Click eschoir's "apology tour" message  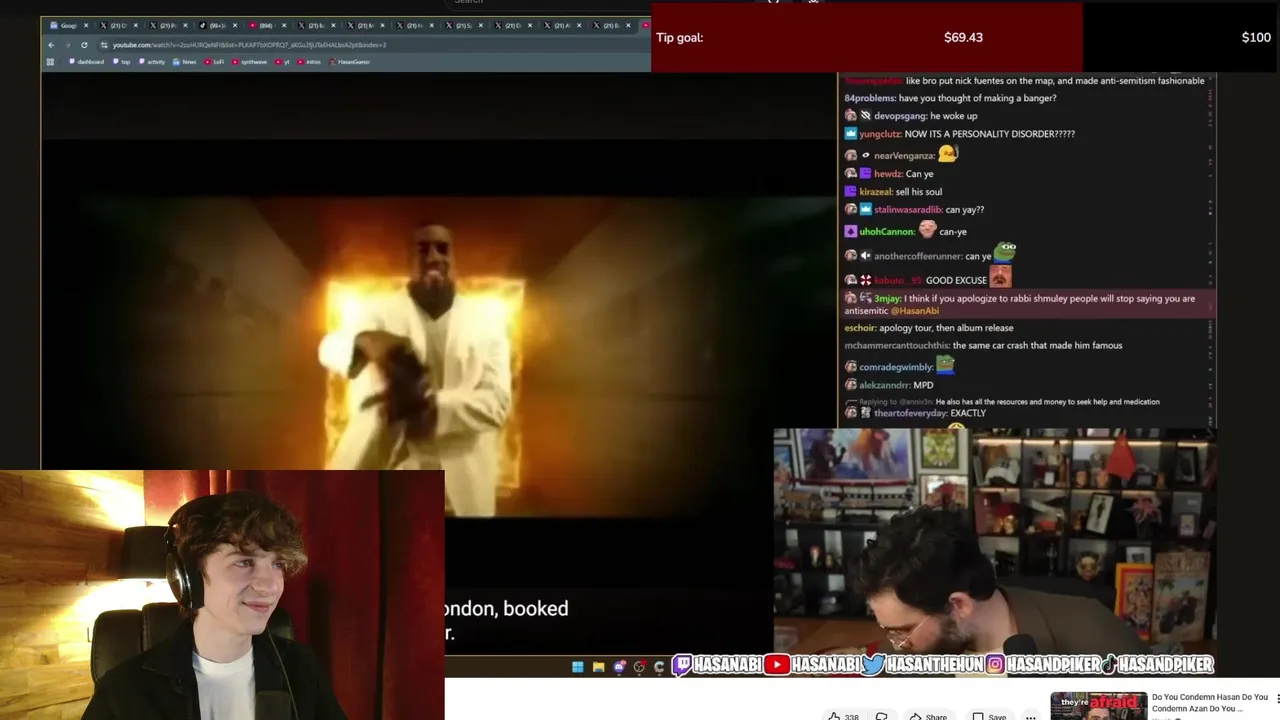(x=929, y=328)
